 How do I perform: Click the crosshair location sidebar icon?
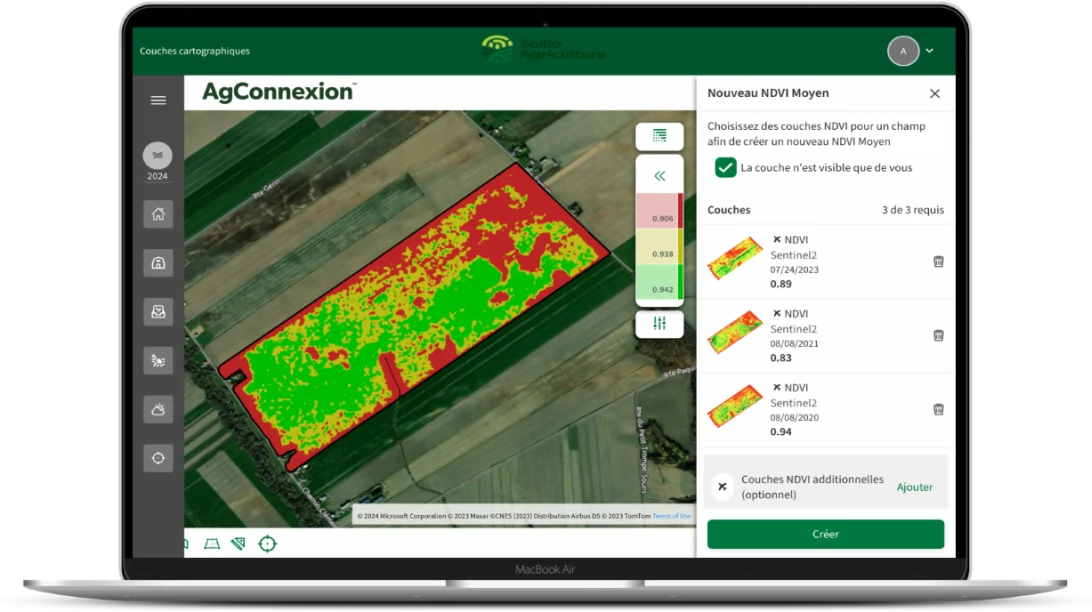(158, 457)
